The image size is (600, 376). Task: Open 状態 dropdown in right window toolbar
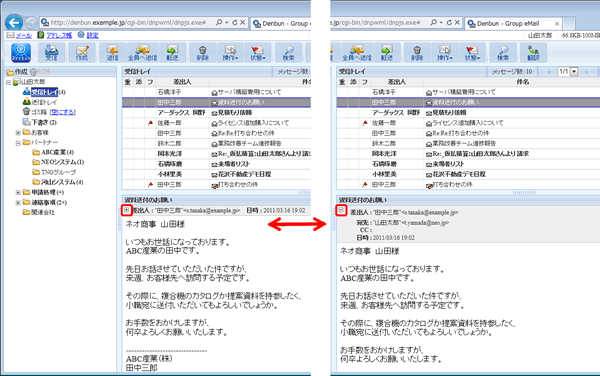click(x=472, y=53)
